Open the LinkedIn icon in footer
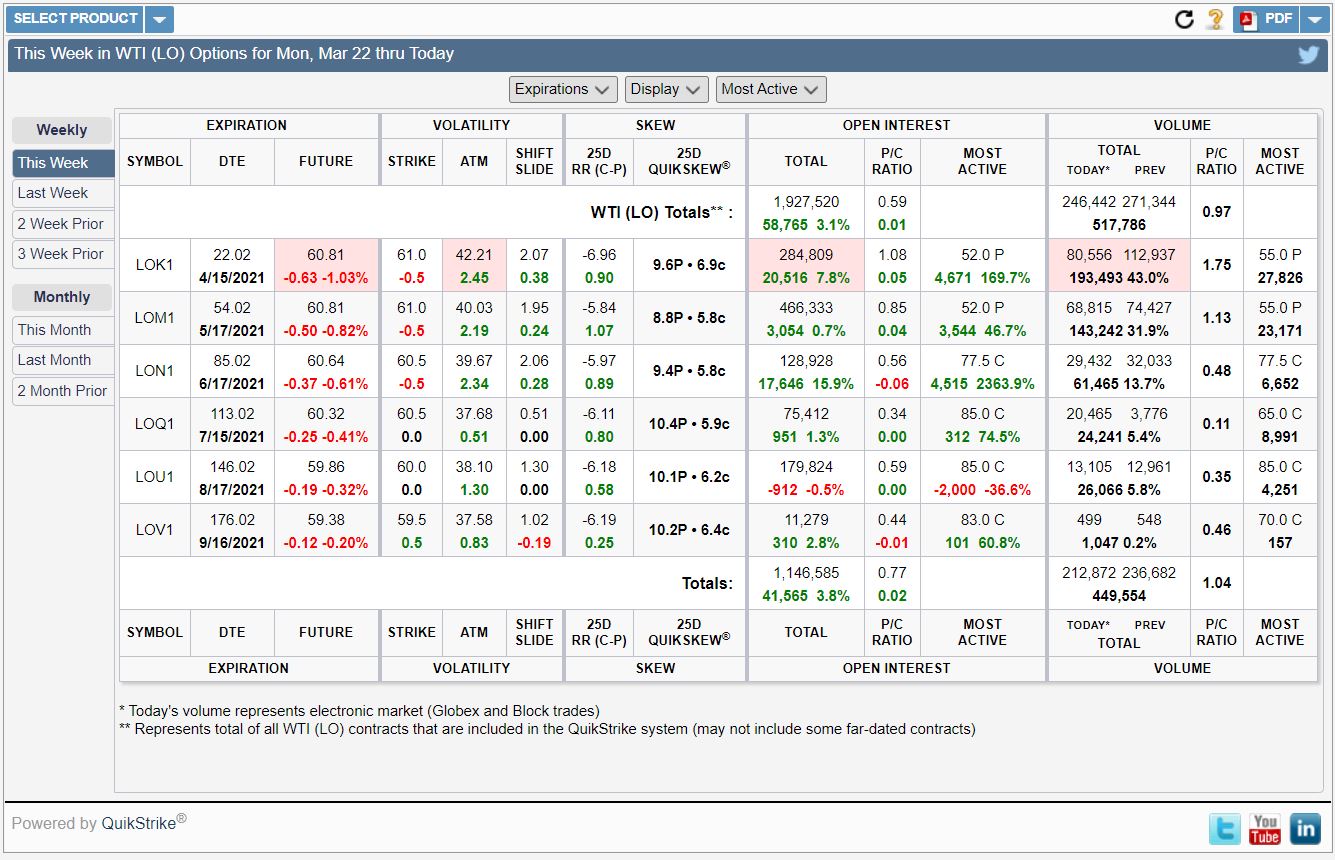 pyautogui.click(x=1305, y=828)
